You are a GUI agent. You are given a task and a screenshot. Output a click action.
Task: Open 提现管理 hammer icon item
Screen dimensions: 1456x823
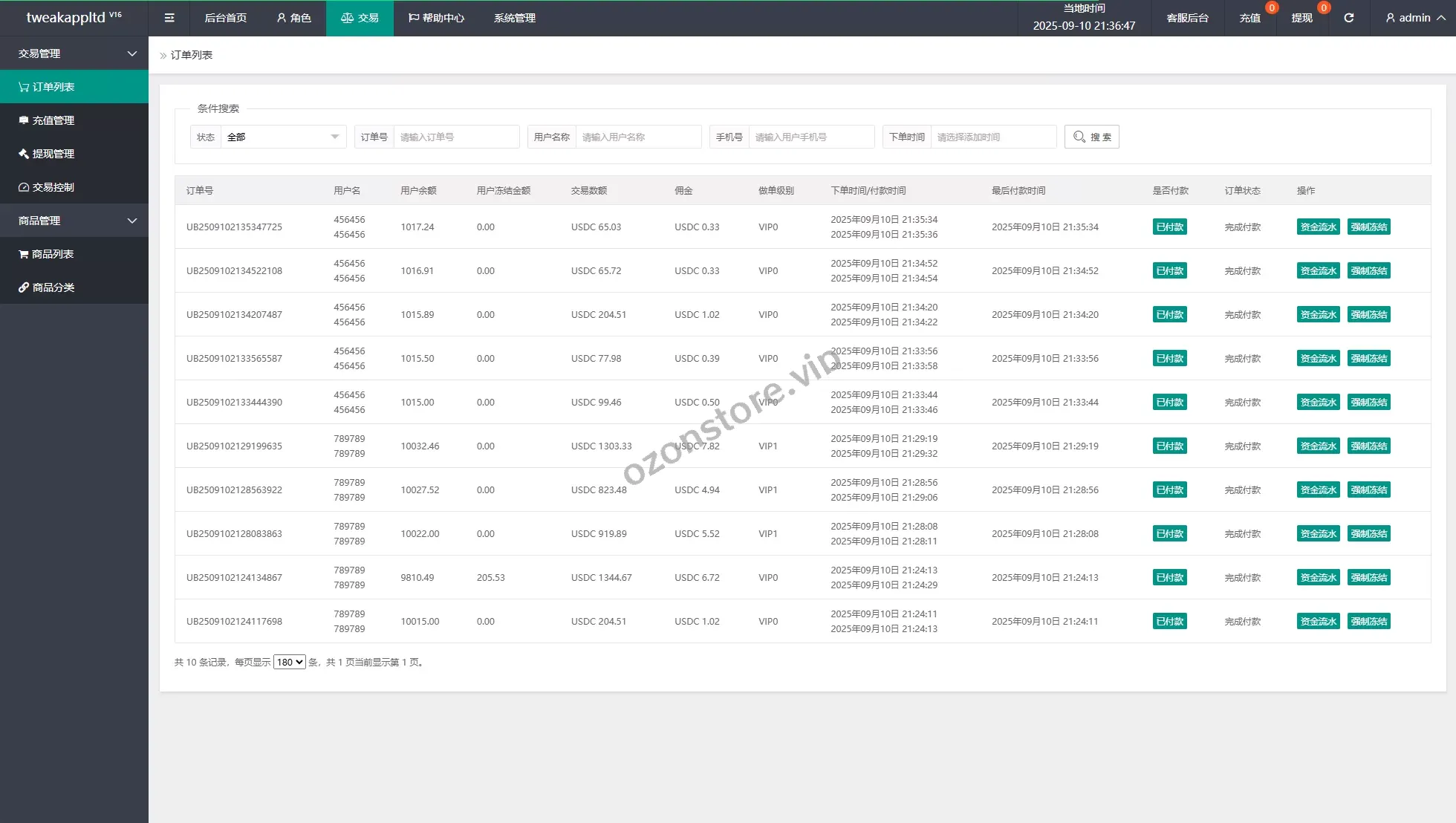(x=47, y=154)
